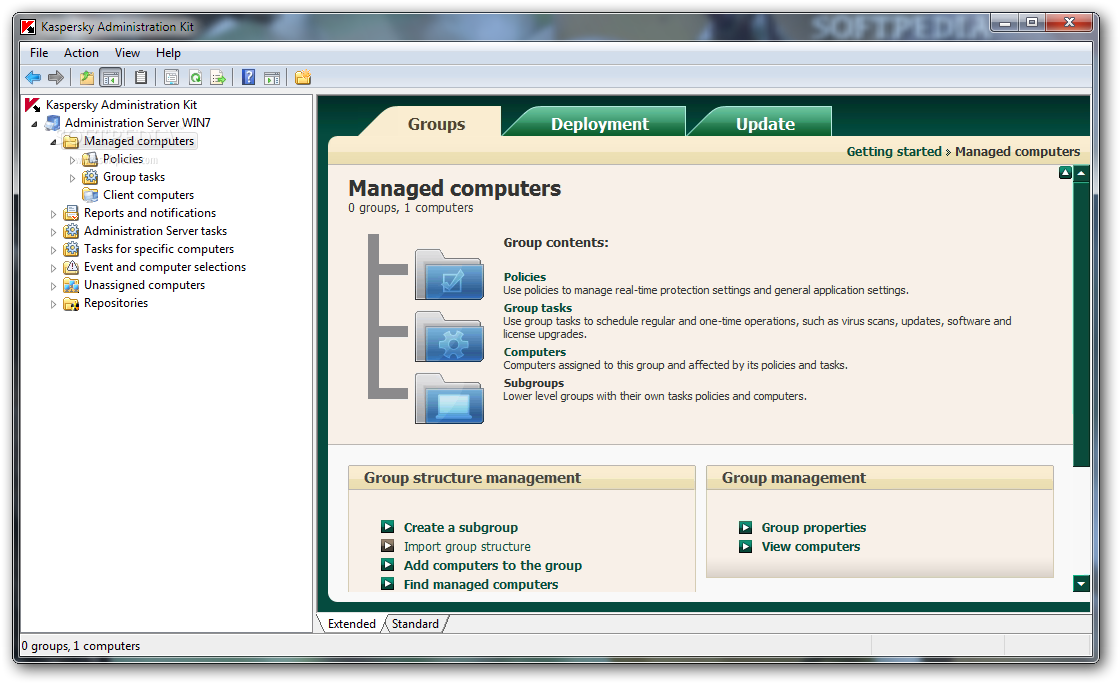Open the Group tasks link in Group contents

pyautogui.click(x=537, y=308)
